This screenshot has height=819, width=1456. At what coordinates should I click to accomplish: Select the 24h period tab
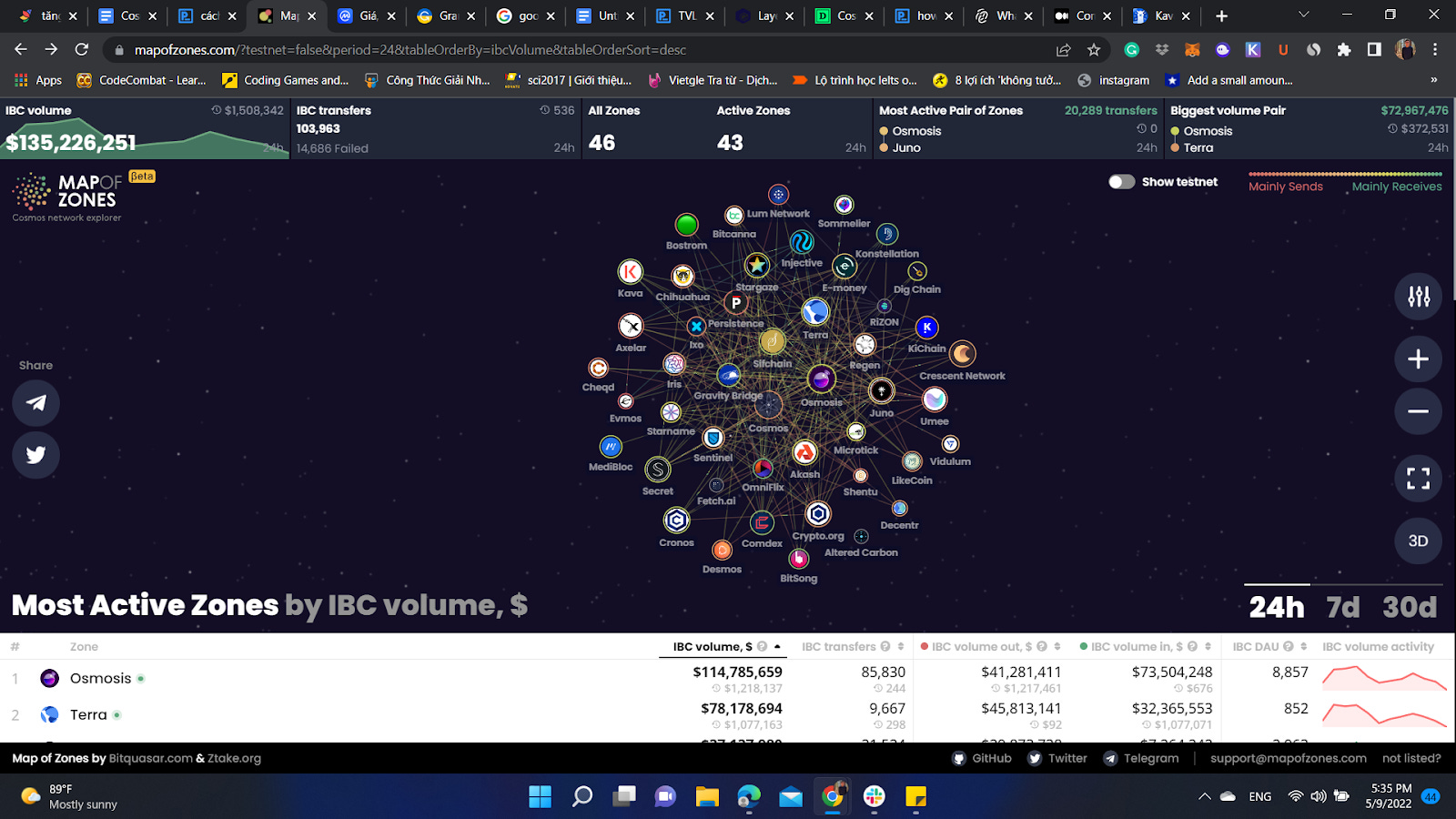click(1277, 607)
